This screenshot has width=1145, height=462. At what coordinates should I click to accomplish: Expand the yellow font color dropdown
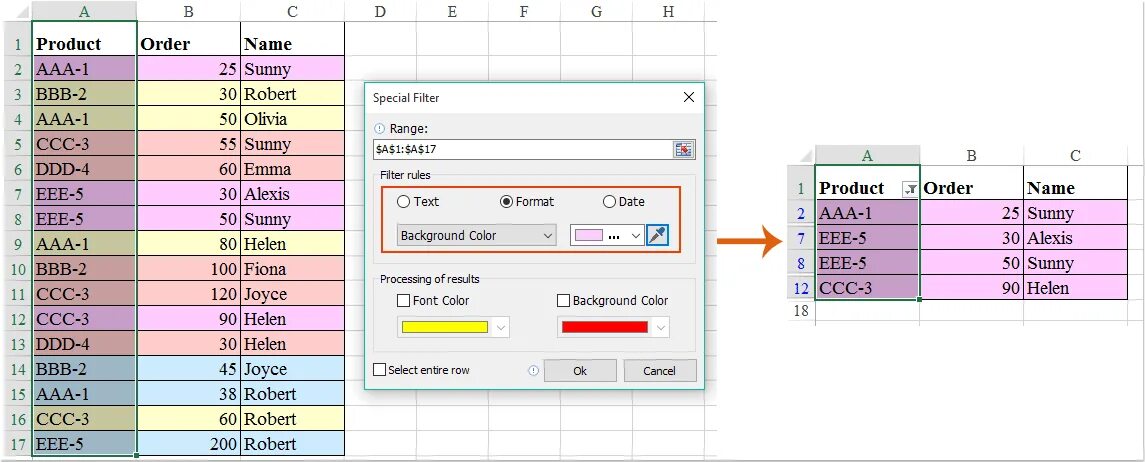click(x=501, y=328)
